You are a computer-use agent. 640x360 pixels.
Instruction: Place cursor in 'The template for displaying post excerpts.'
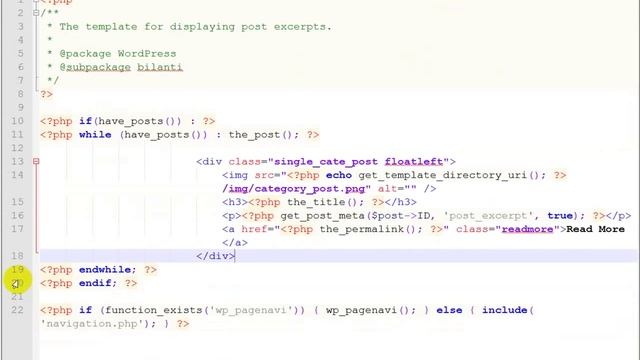[195, 27]
